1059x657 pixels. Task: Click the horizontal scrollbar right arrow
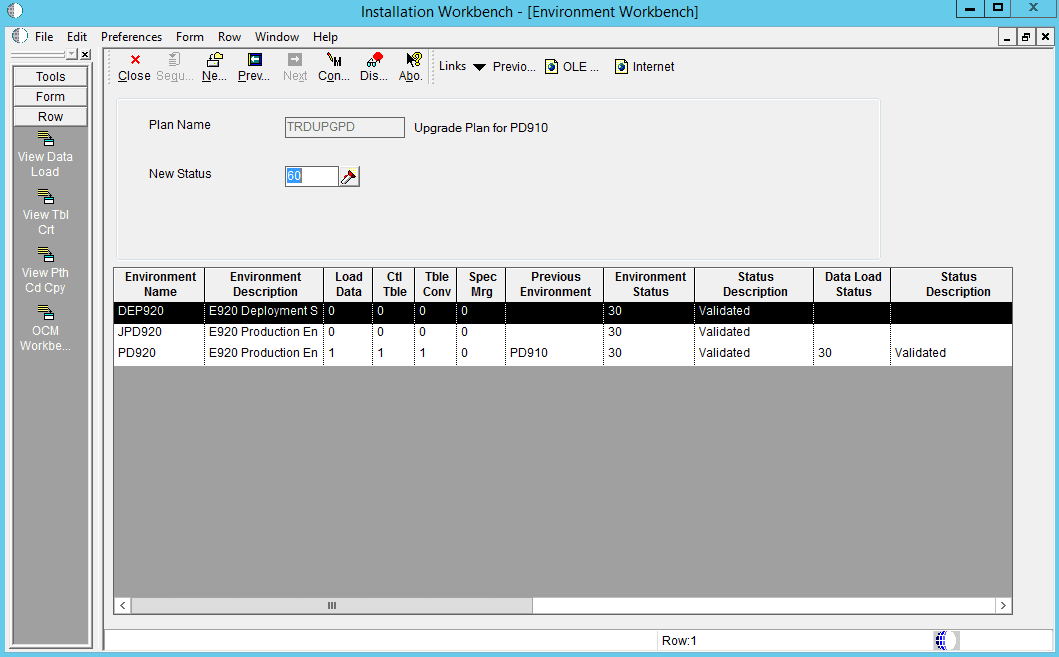1003,606
